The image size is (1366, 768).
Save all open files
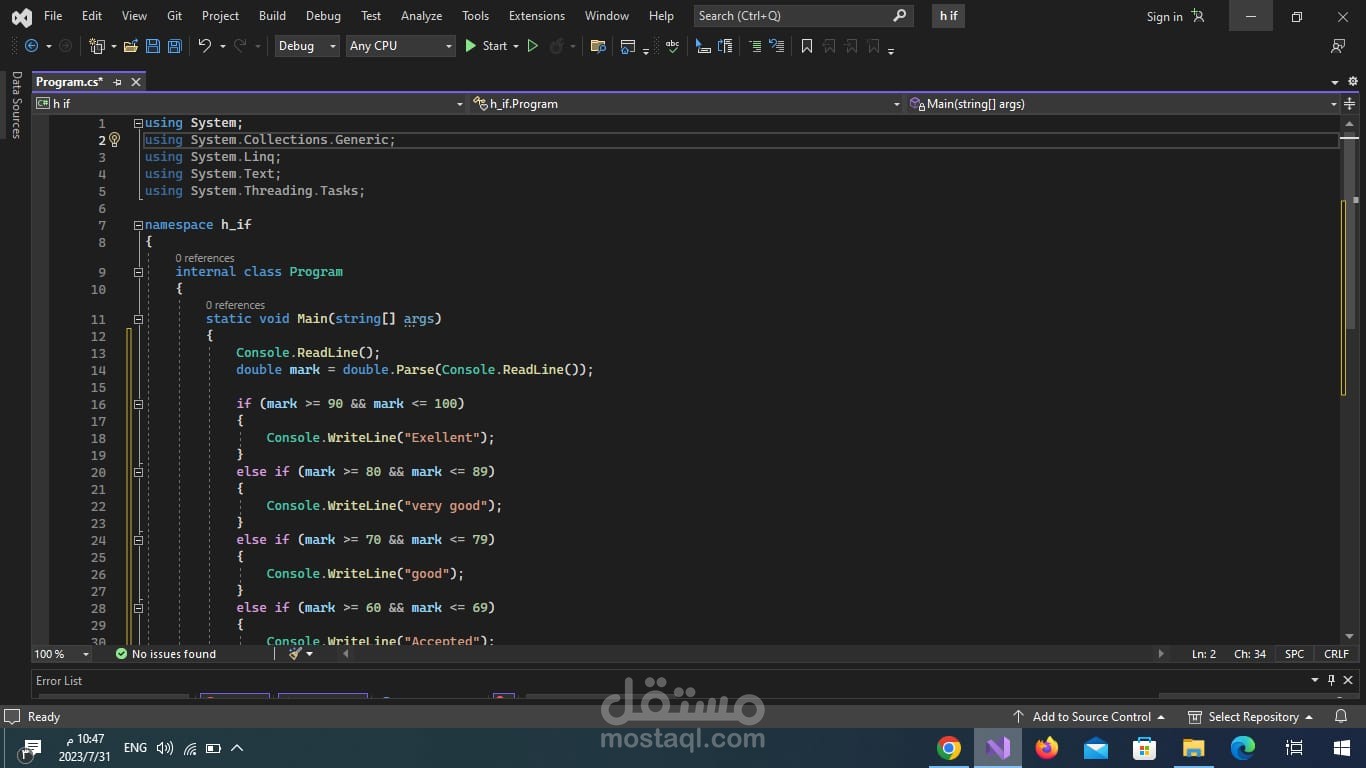click(x=173, y=46)
